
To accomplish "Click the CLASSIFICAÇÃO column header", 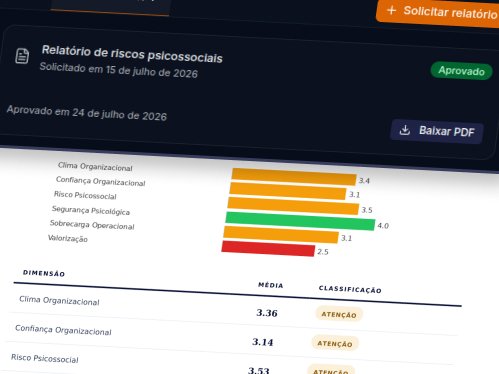I will tap(350, 289).
